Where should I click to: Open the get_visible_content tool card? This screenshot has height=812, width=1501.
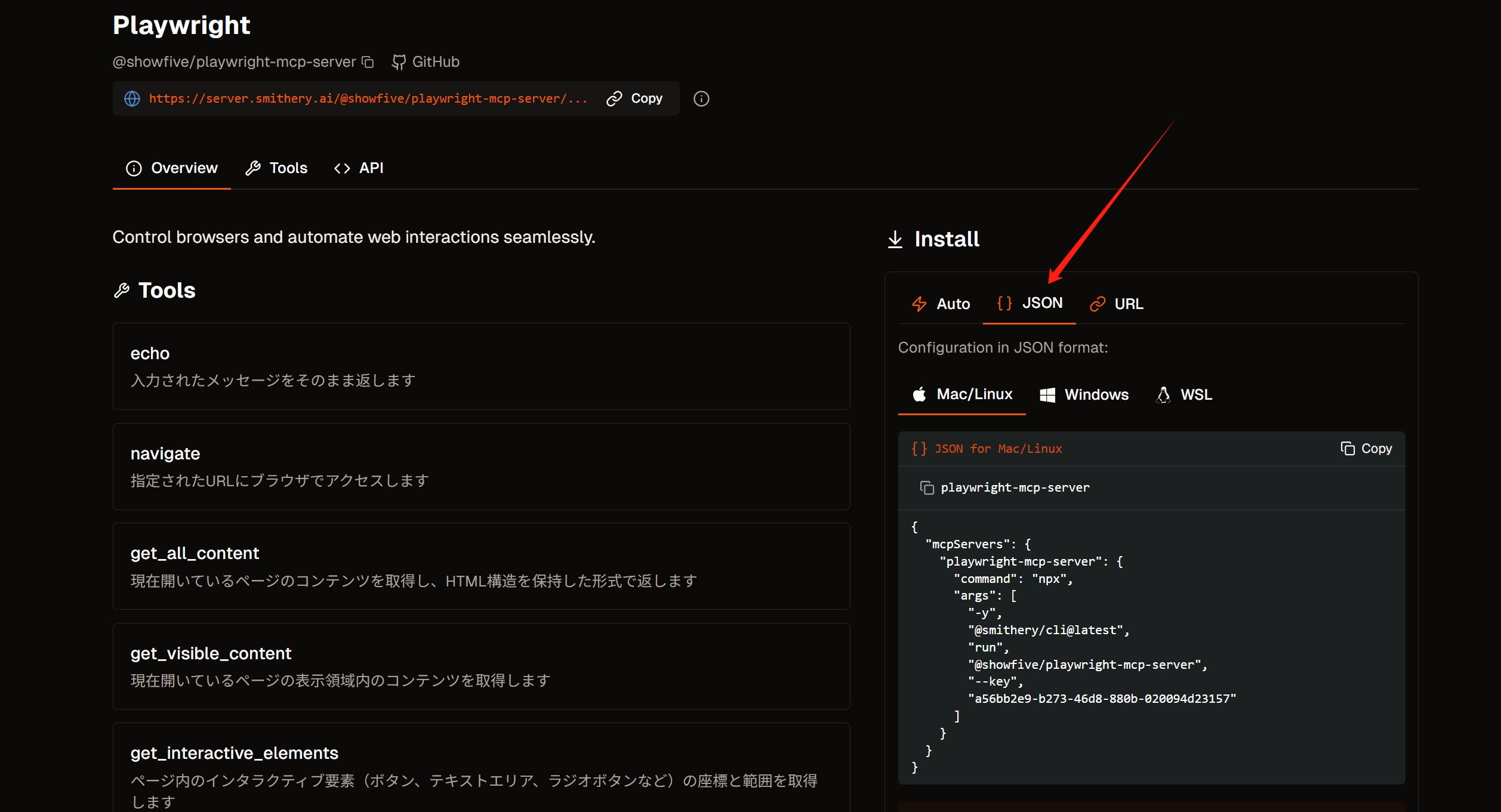pos(482,666)
